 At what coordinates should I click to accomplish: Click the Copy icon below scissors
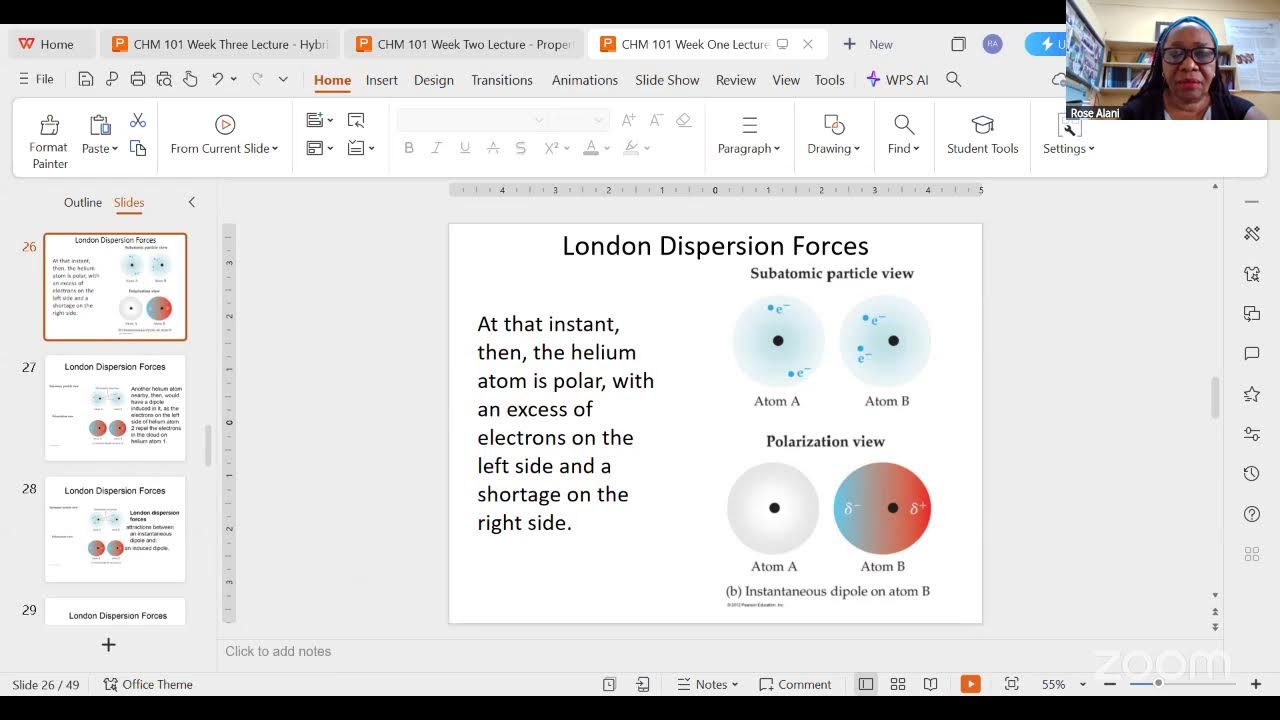click(x=138, y=148)
